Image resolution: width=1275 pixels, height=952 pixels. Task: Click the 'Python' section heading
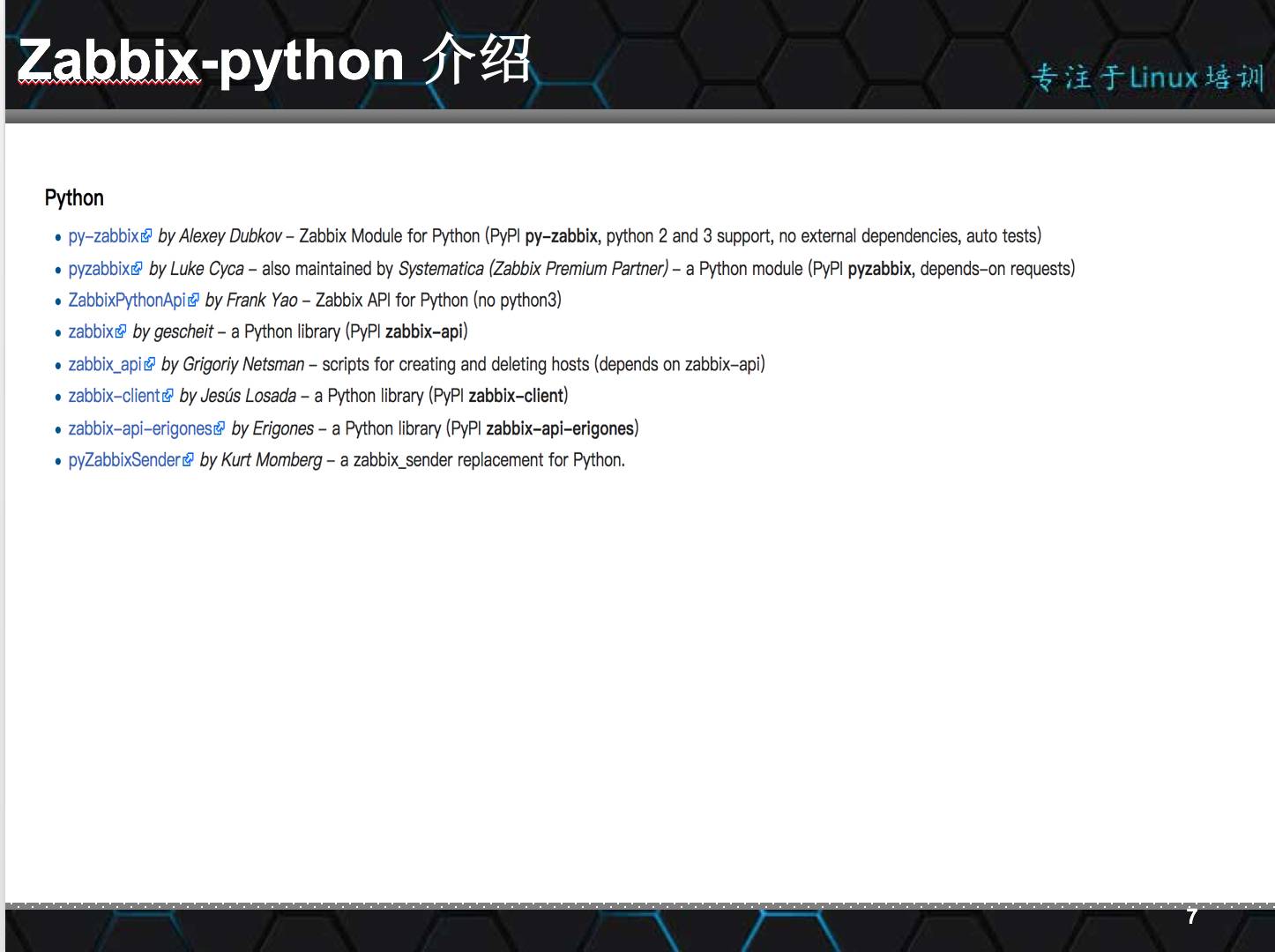[74, 198]
